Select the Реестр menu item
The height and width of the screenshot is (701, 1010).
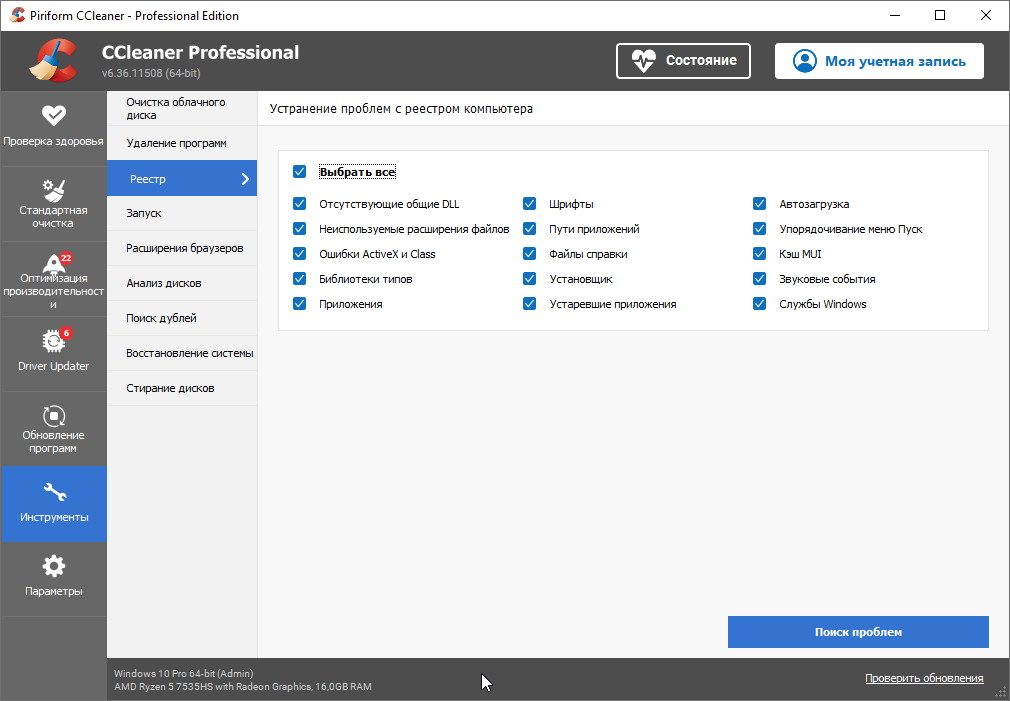click(x=182, y=178)
